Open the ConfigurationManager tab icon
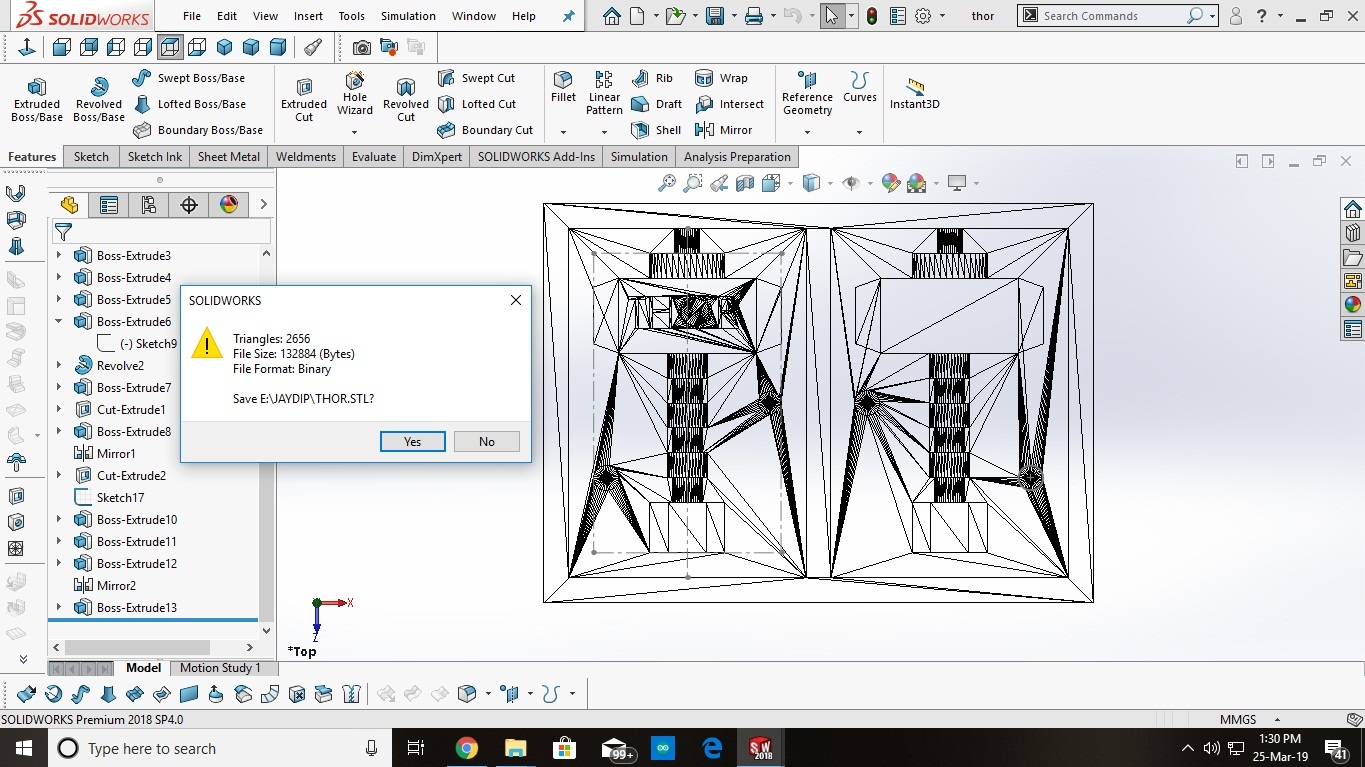This screenshot has width=1365, height=767. coord(149,205)
